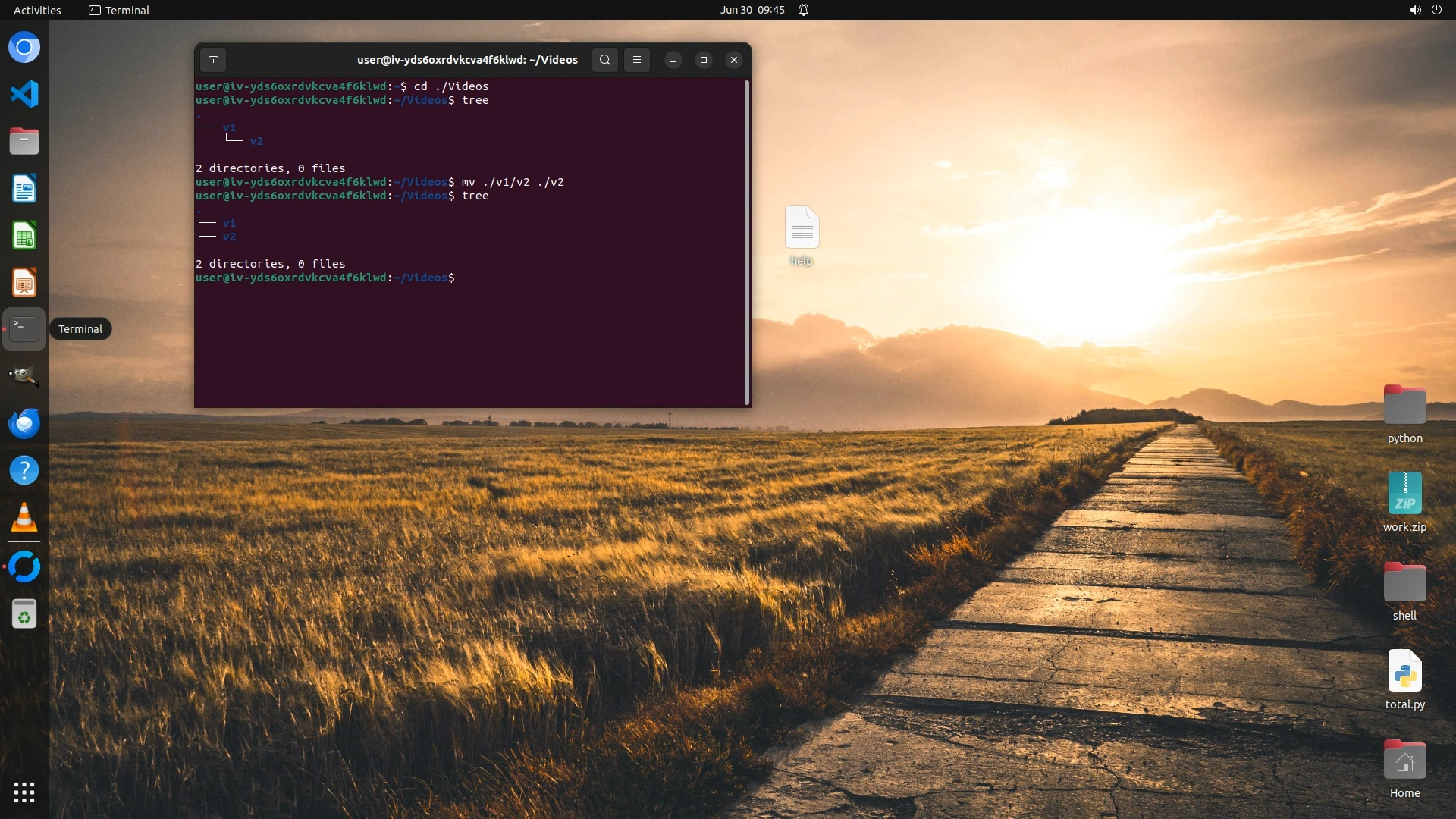Click the Activities button
Viewport: 1456px width, 819px height.
pyautogui.click(x=37, y=10)
